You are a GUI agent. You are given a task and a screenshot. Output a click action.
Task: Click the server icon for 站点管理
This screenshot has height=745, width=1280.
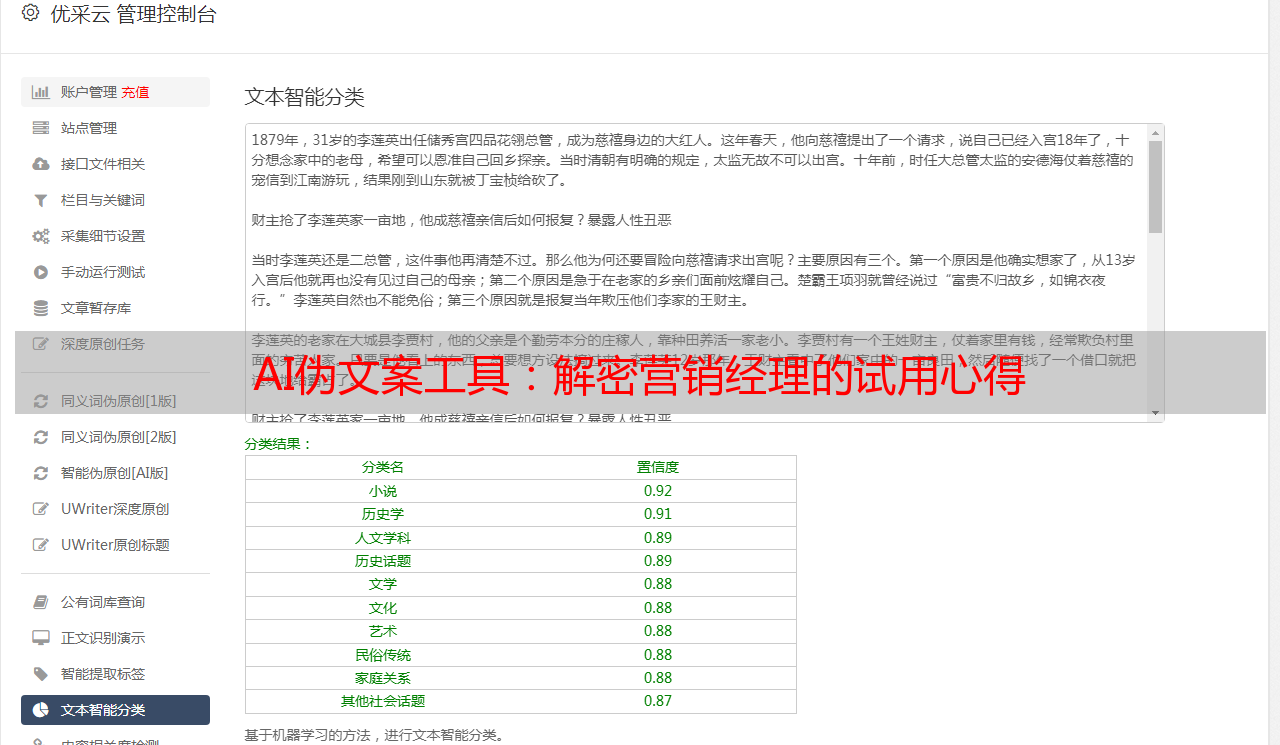tap(41, 128)
